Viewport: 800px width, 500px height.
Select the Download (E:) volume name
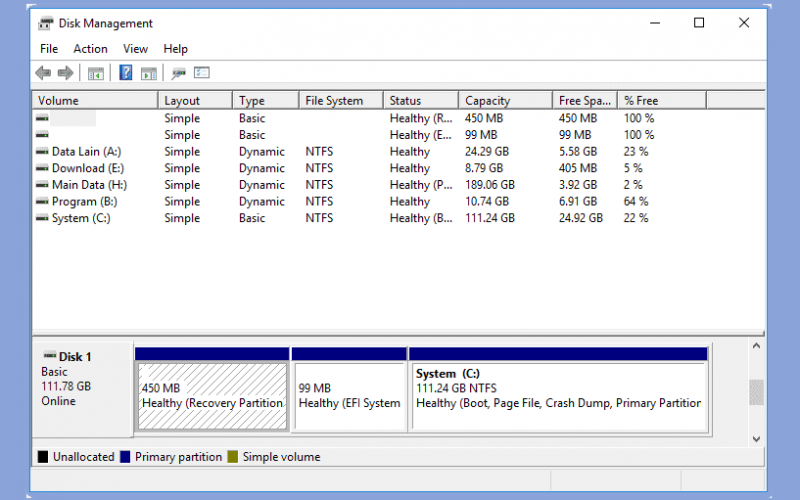(88, 168)
